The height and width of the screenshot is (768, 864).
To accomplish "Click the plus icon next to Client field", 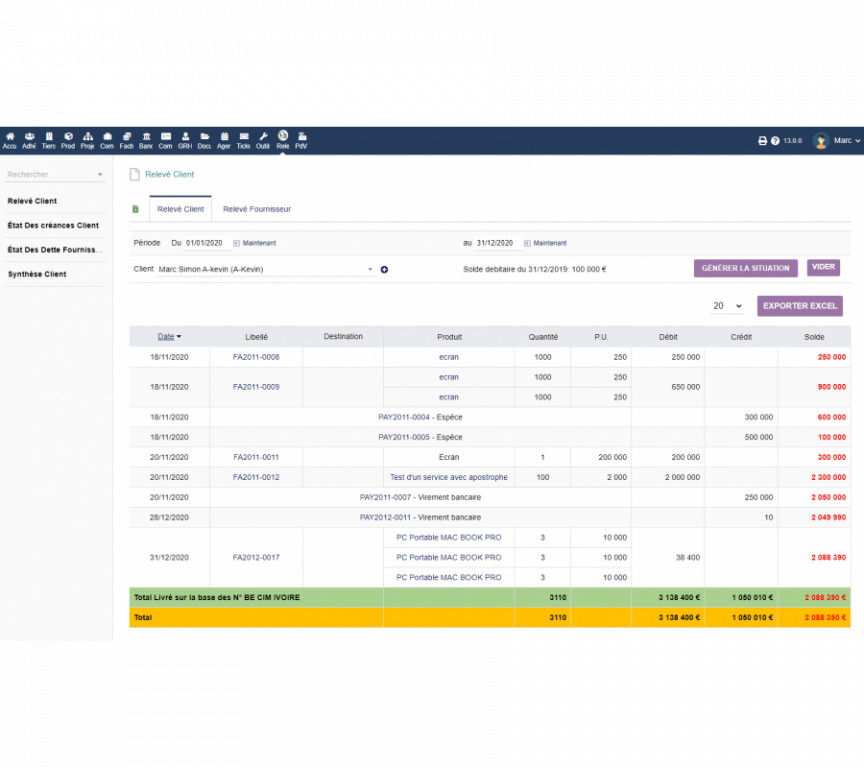I will coord(384,269).
